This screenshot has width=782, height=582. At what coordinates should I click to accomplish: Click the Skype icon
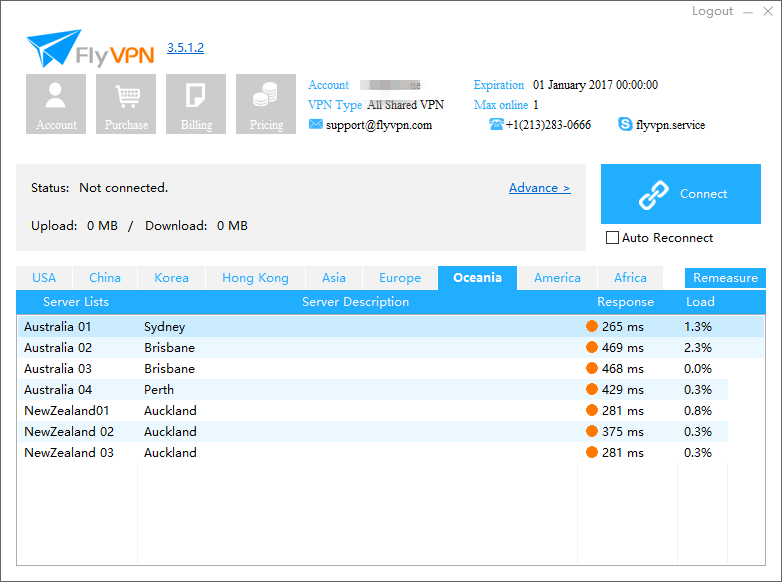pos(625,124)
